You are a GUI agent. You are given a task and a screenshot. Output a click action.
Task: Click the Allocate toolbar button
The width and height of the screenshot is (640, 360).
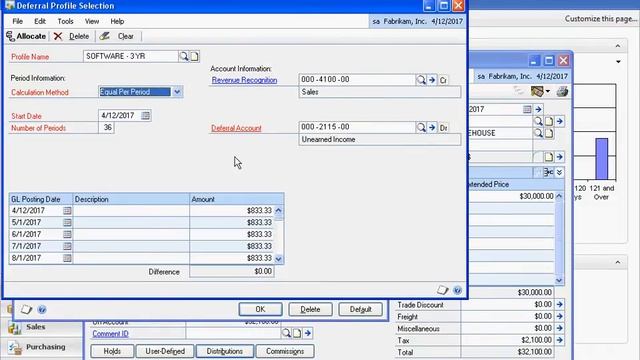[x=26, y=36]
